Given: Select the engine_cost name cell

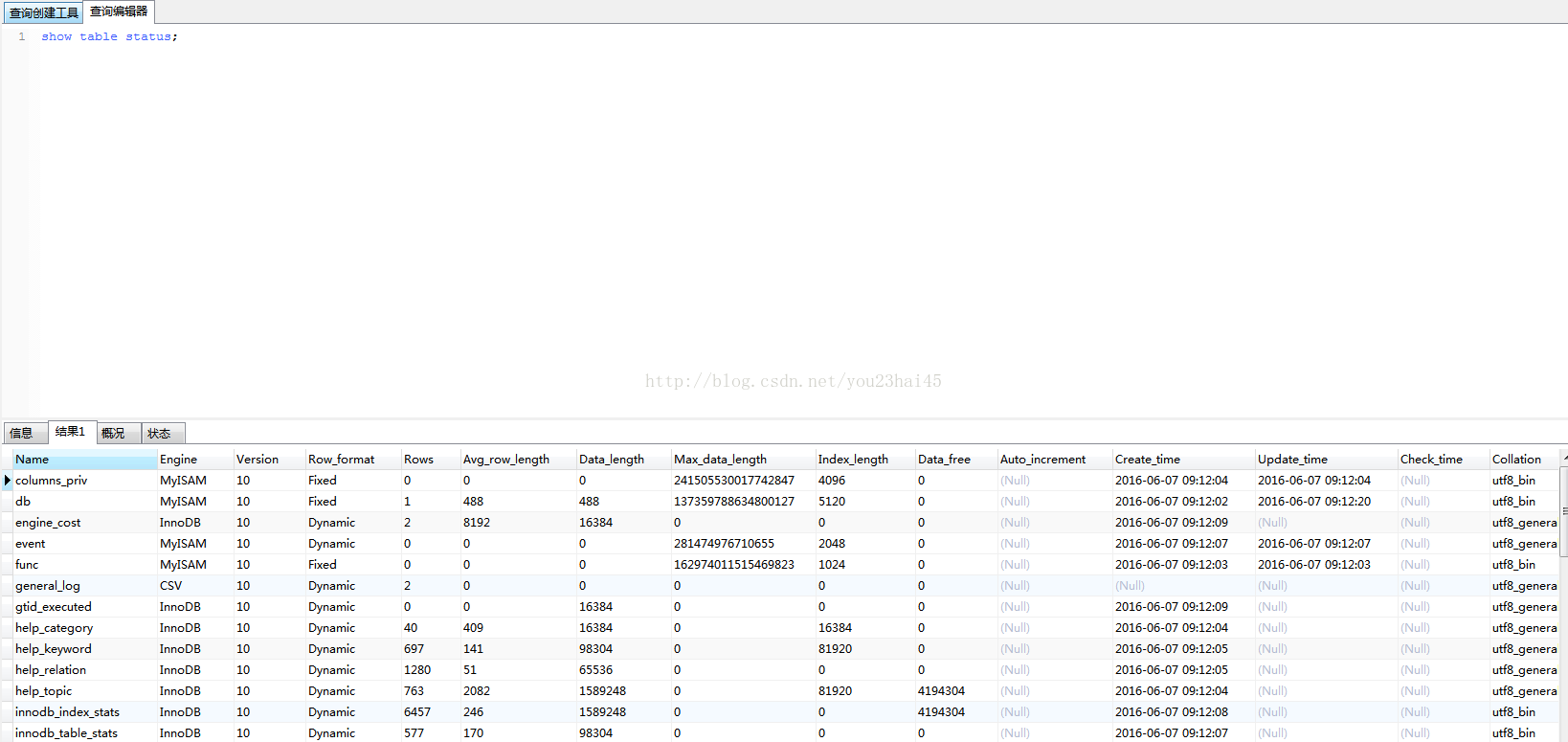Looking at the screenshot, I should [84, 523].
